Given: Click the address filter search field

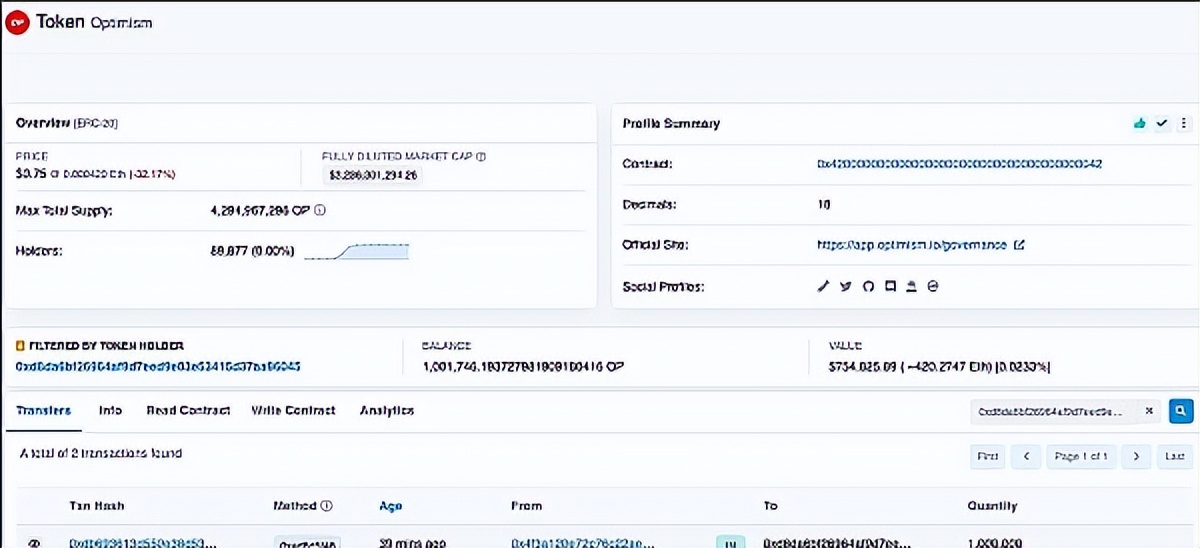Looking at the screenshot, I should click(x=1053, y=411).
